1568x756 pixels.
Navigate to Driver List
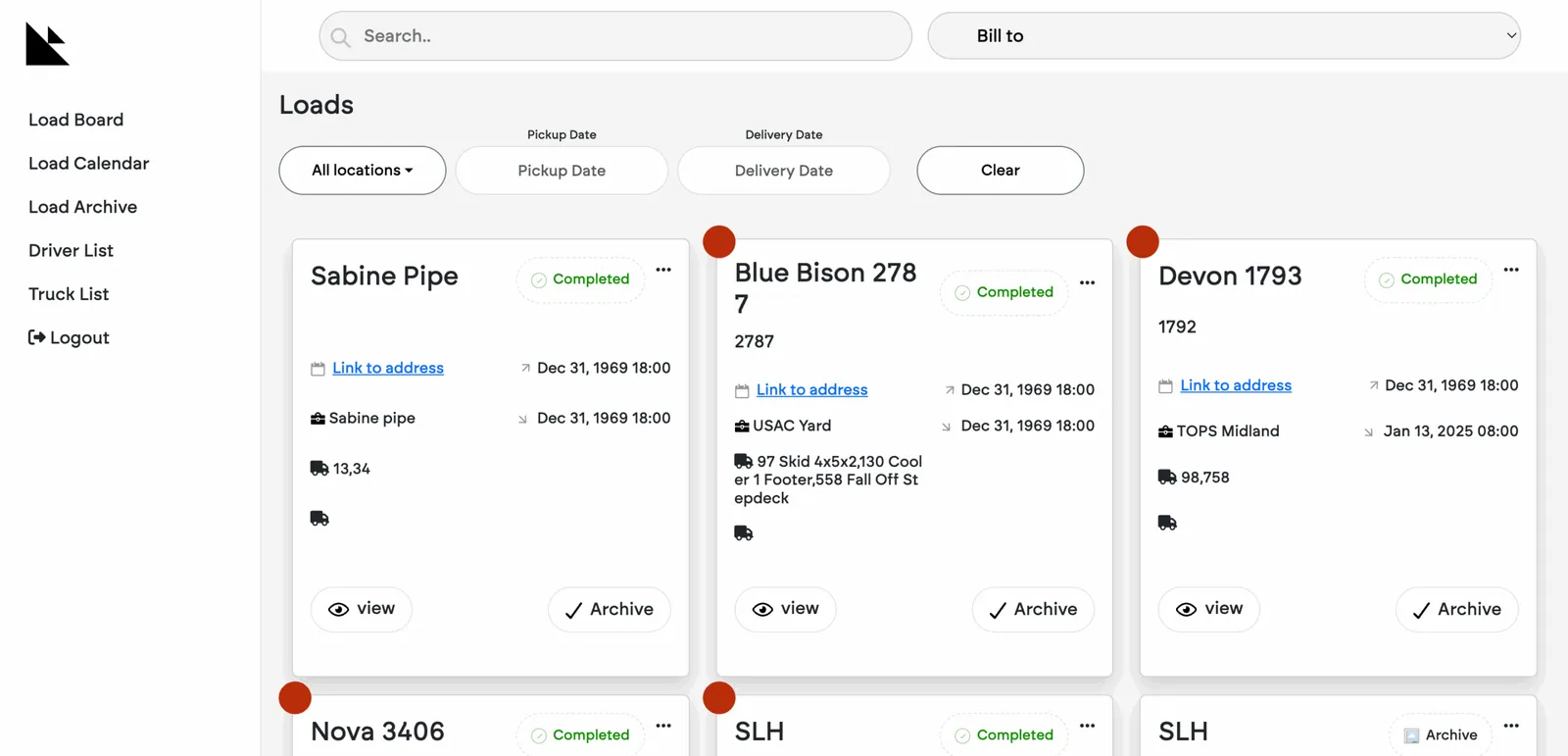(x=72, y=251)
